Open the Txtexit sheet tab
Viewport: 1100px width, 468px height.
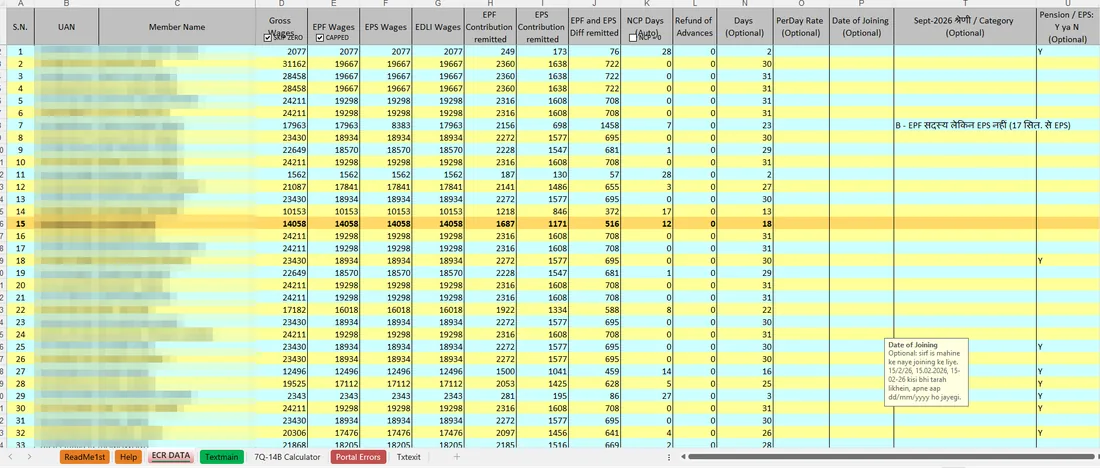click(408, 457)
